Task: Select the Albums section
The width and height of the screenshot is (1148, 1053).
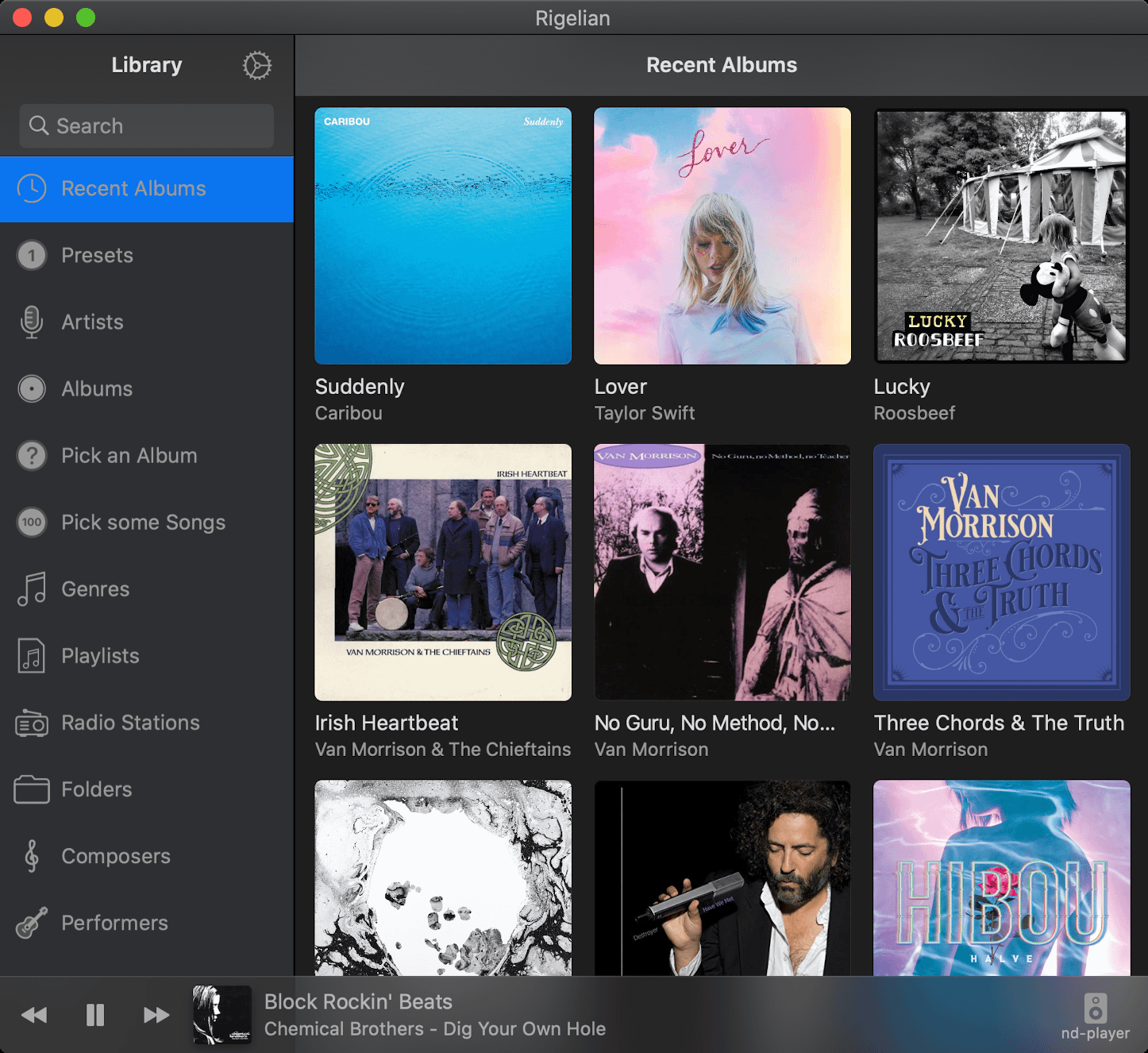Action: pos(96,388)
